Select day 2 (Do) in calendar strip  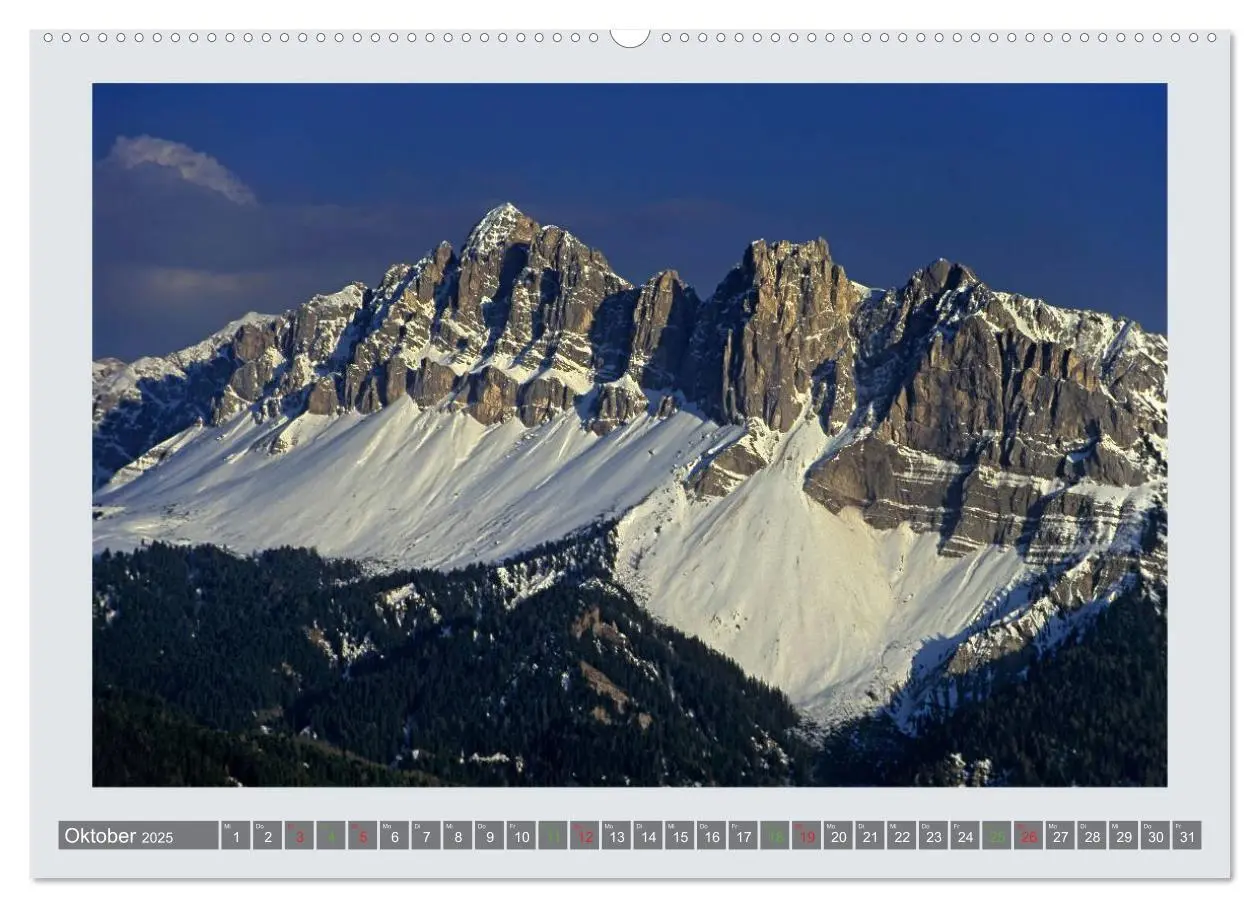click(267, 835)
